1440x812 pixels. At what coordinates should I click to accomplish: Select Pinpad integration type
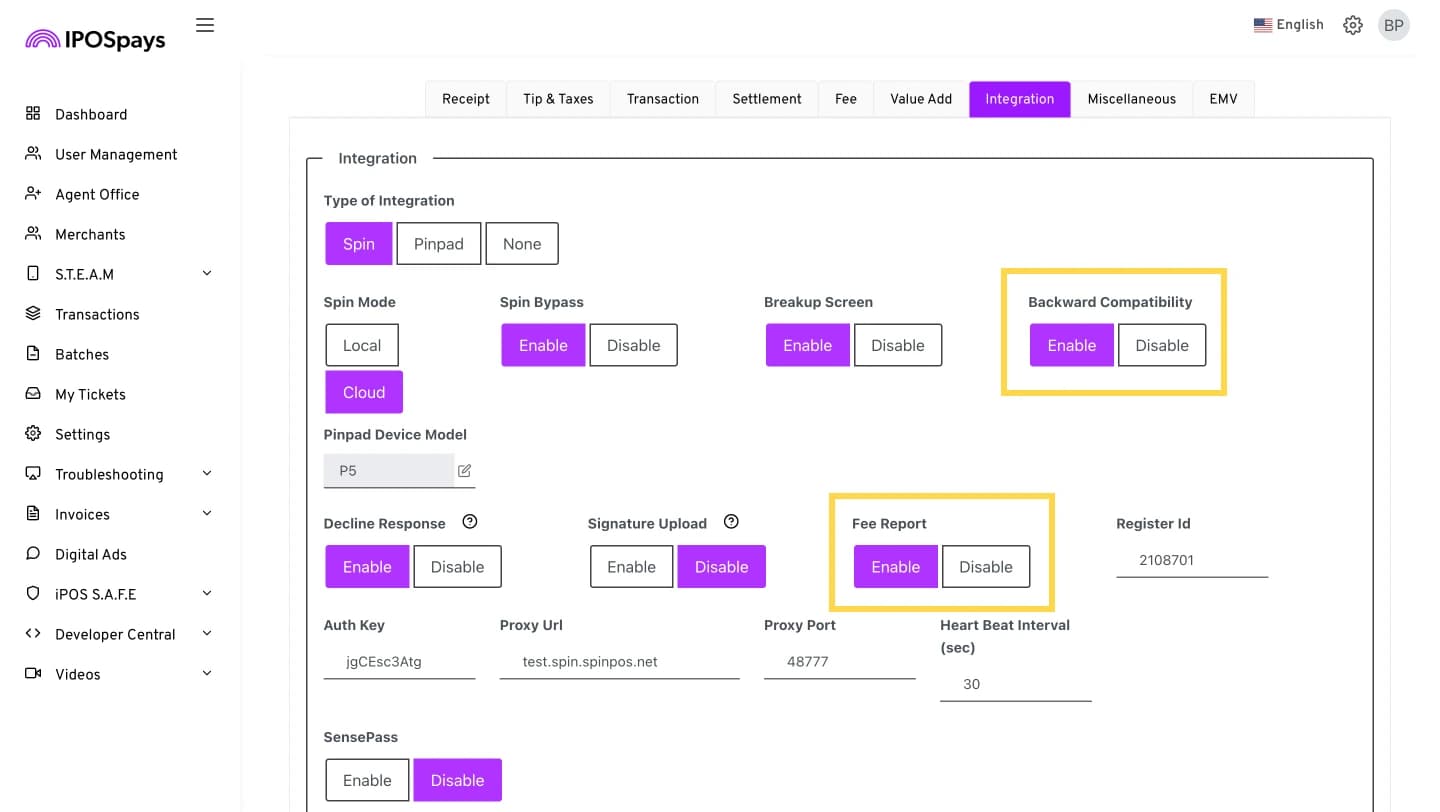[x=439, y=244]
